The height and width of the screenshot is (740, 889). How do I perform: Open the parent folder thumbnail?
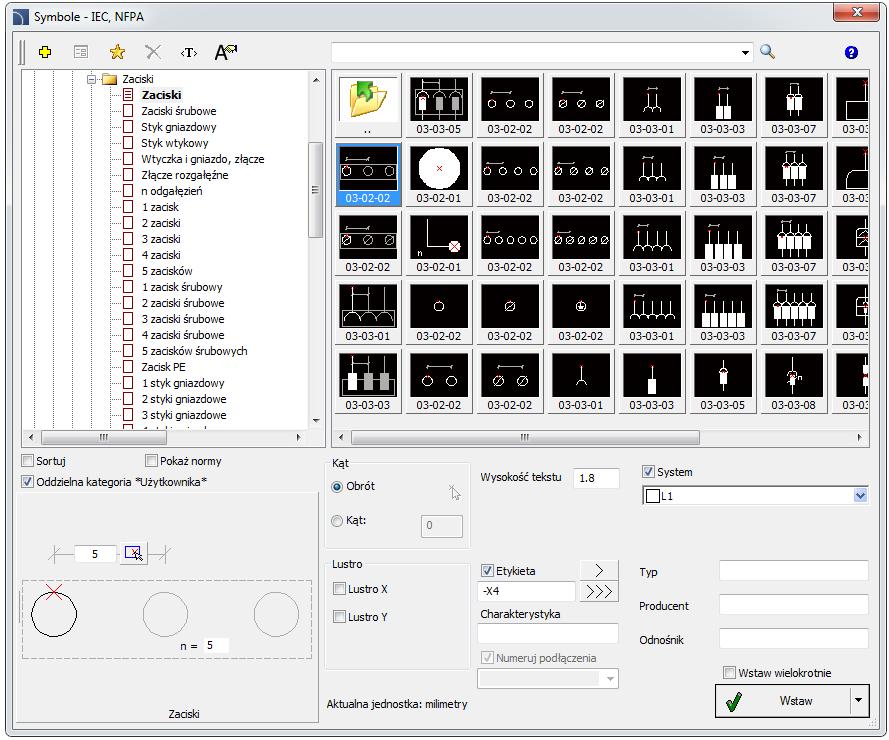tap(368, 105)
